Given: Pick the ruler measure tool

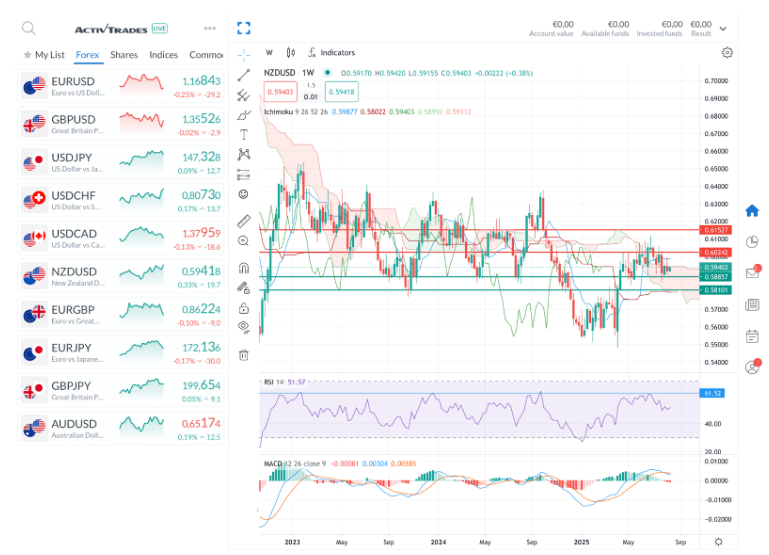Looking at the screenshot, I should (x=244, y=221).
